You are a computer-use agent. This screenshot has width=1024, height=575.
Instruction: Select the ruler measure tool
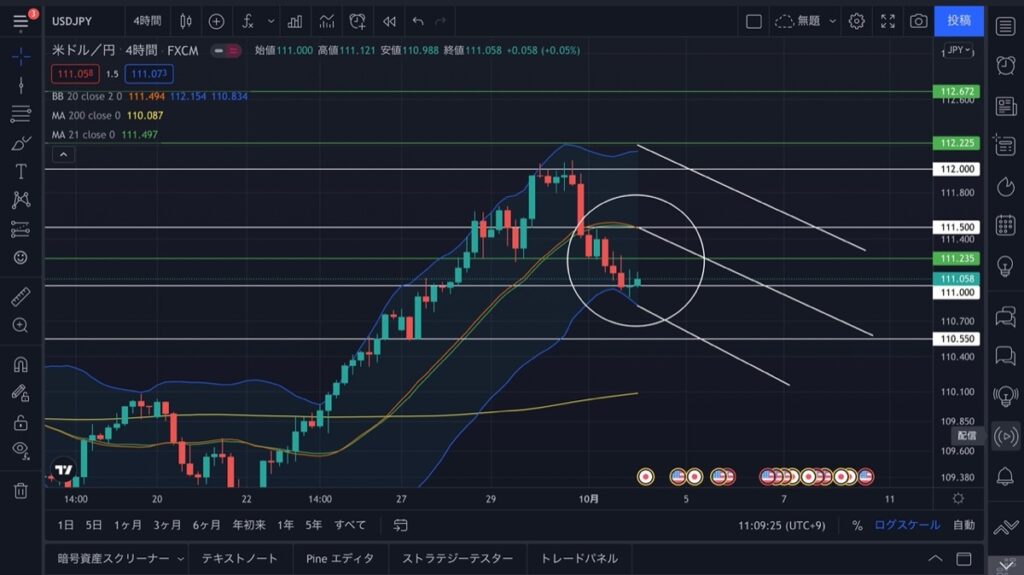[x=21, y=297]
